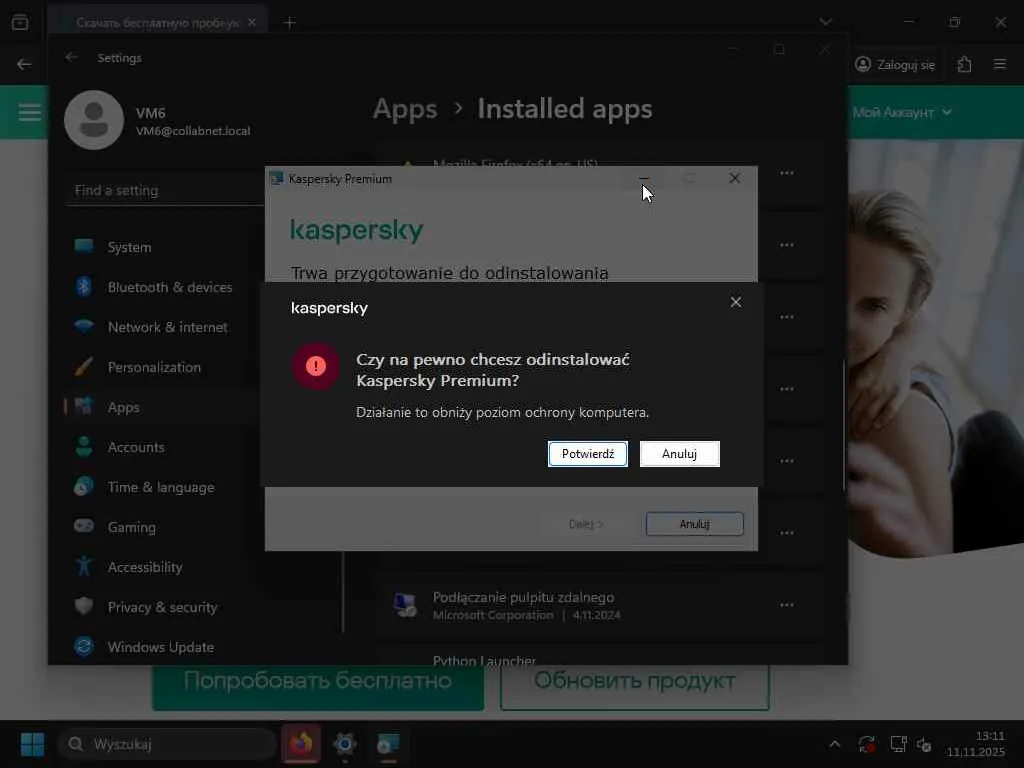
Task: Click Apps in the breadcrumb heading
Action: coord(405,109)
